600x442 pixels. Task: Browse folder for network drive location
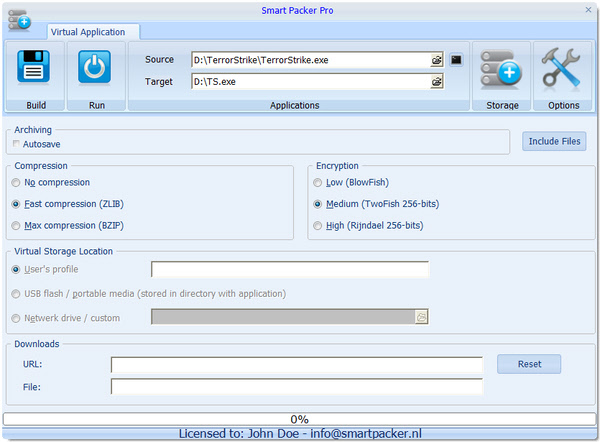click(421, 316)
